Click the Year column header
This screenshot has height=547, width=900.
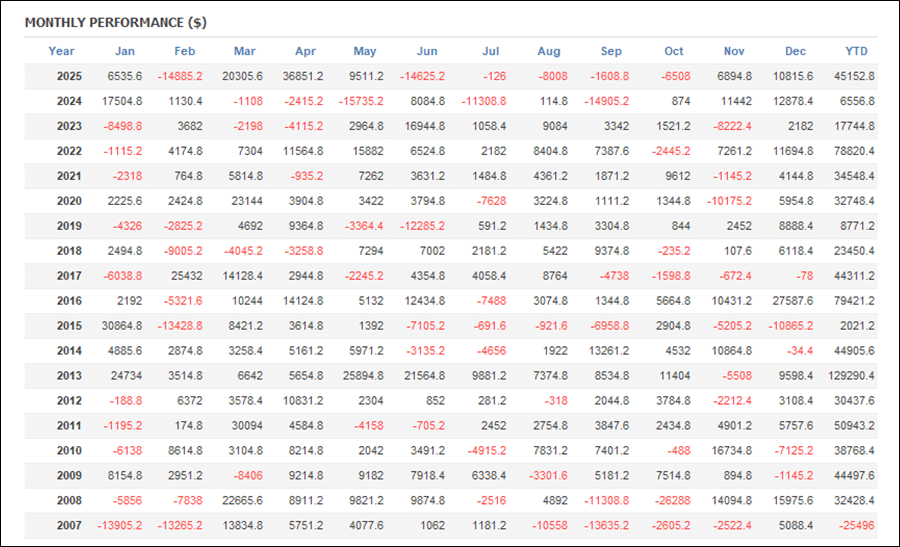pyautogui.click(x=61, y=51)
